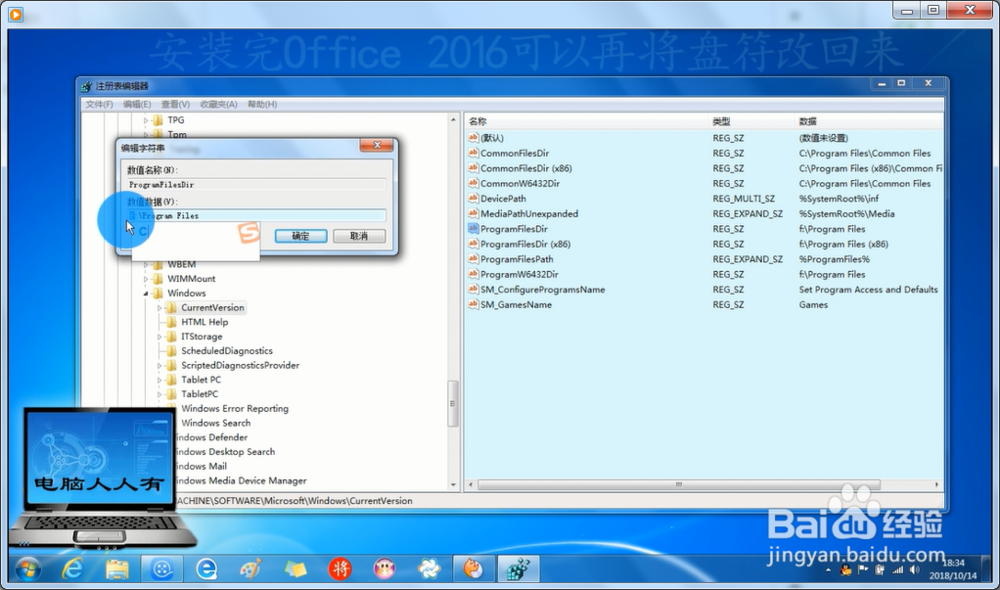Select the HTML Help tree item
Image resolution: width=1000 pixels, height=590 pixels.
point(204,322)
